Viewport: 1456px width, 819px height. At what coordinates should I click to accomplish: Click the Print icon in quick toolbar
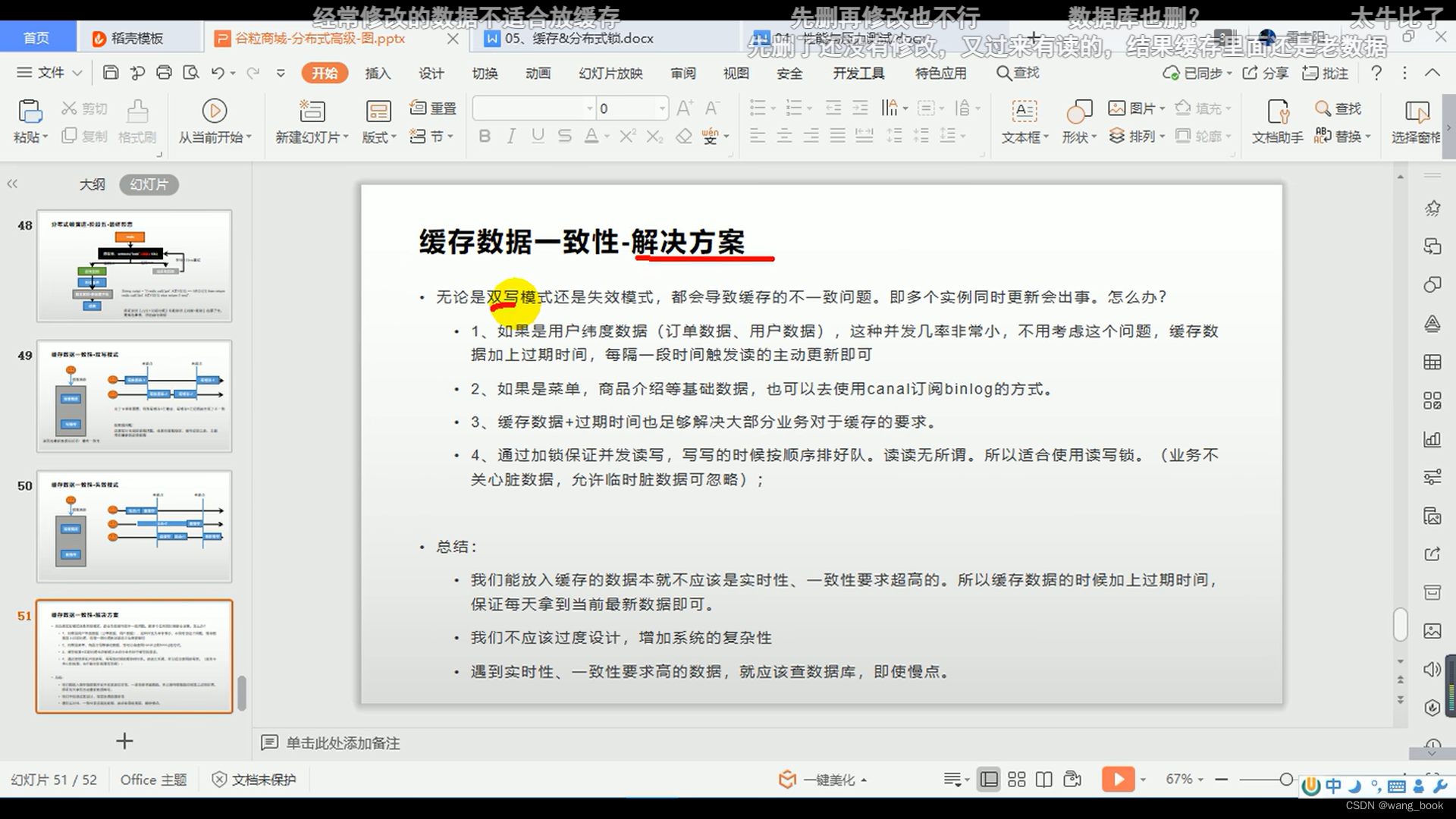click(x=164, y=73)
